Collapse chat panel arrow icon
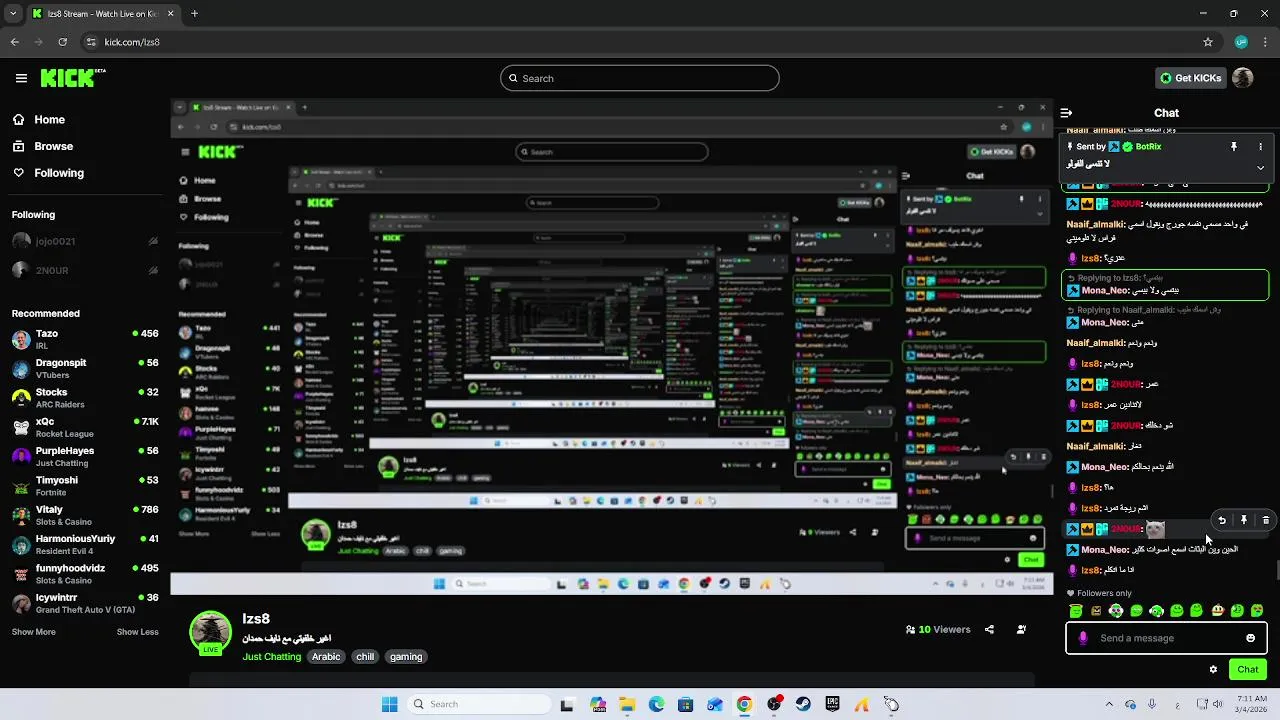Screen dimensions: 1280x720 pyautogui.click(x=1066, y=113)
